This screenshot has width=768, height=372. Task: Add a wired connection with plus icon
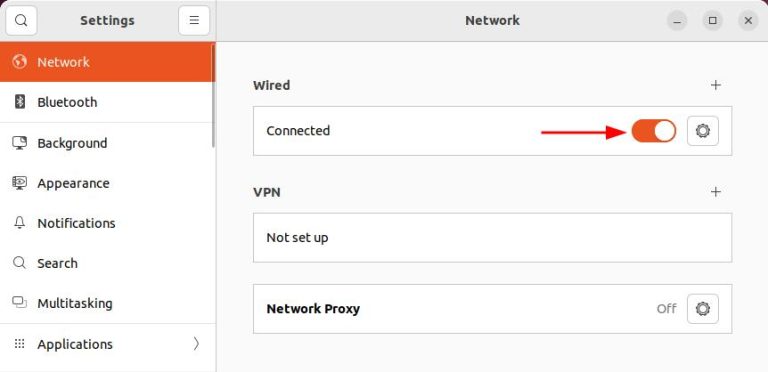716,85
